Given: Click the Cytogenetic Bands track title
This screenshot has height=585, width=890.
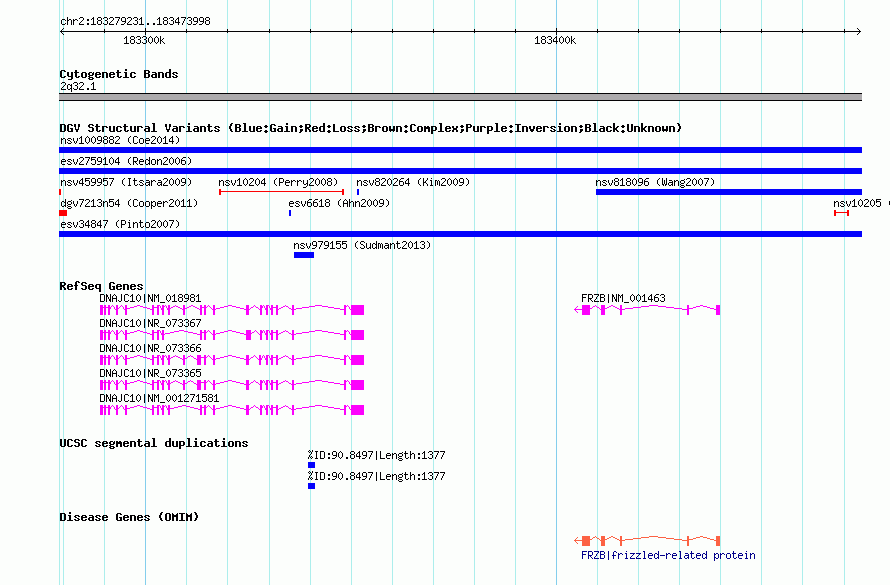Looking at the screenshot, I should pos(119,74).
